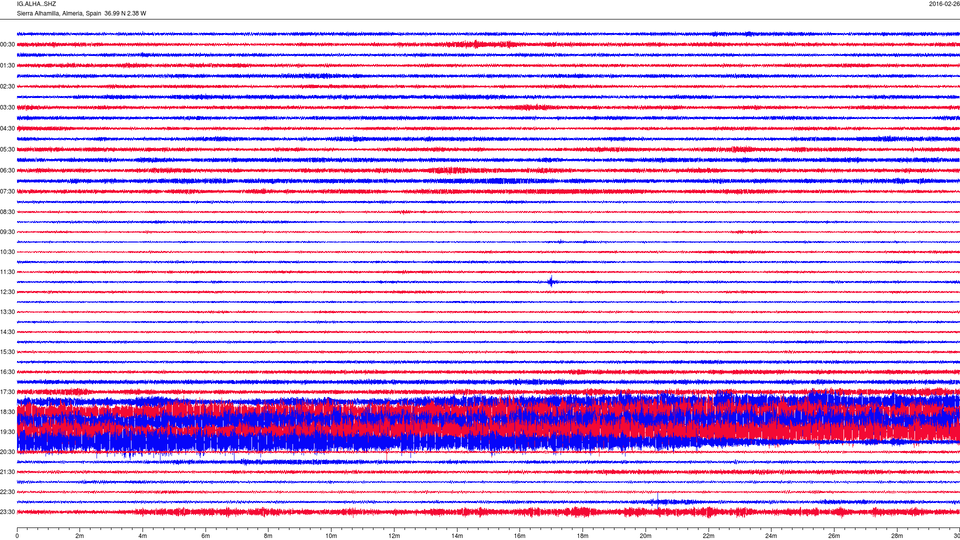Select the 21:30 time label
The image size is (960, 540).
coord(7,472)
